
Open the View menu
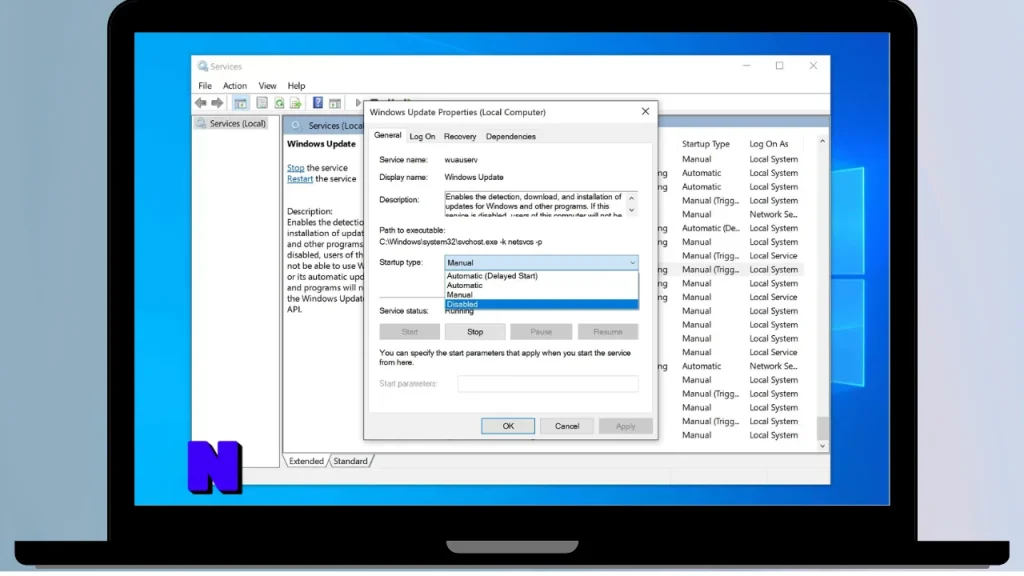point(267,86)
